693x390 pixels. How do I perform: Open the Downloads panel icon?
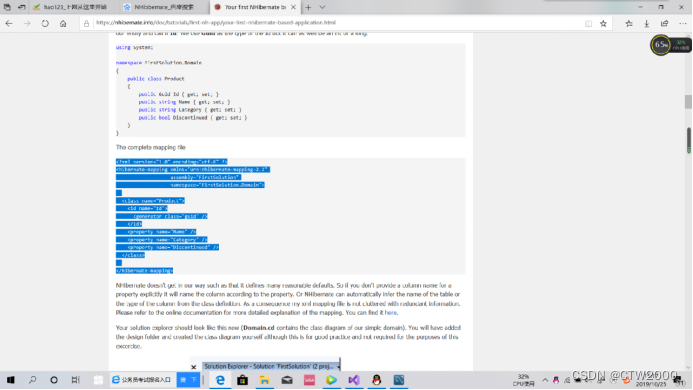tap(647, 24)
